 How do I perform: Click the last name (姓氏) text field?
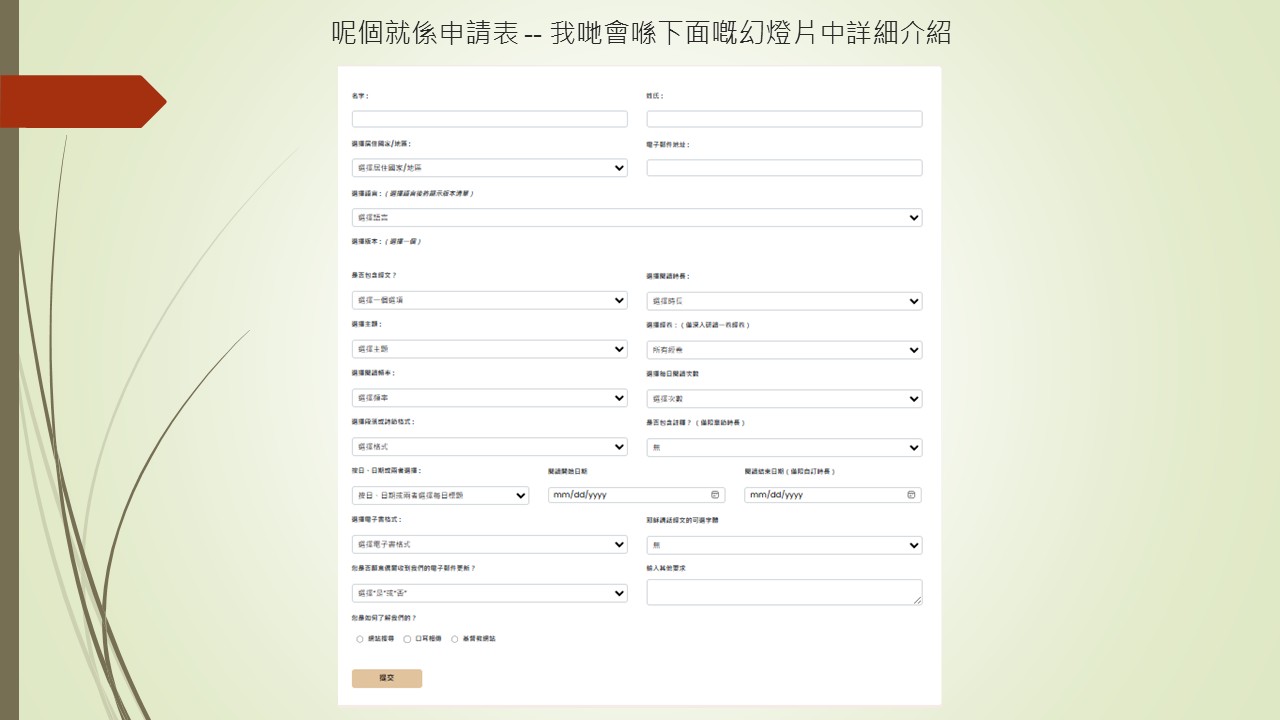784,119
